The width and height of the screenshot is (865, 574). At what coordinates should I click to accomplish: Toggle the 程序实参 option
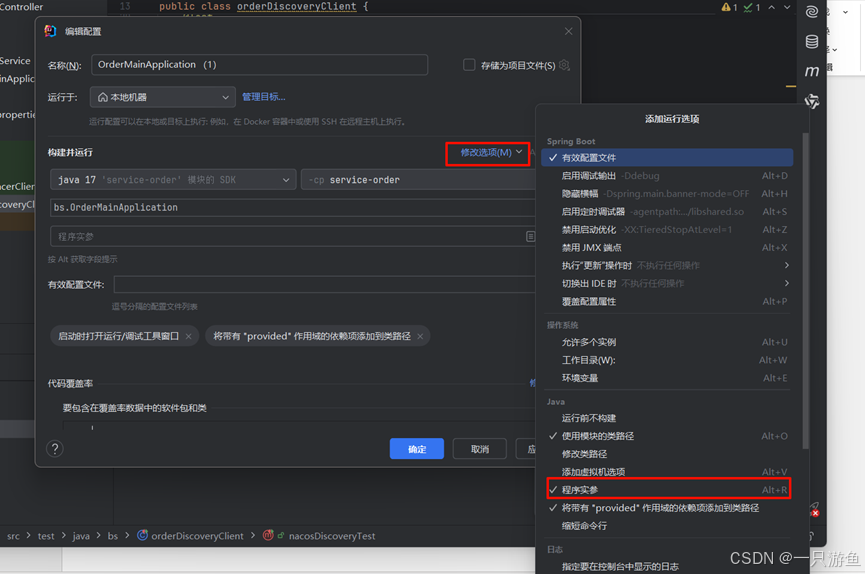[667, 490]
